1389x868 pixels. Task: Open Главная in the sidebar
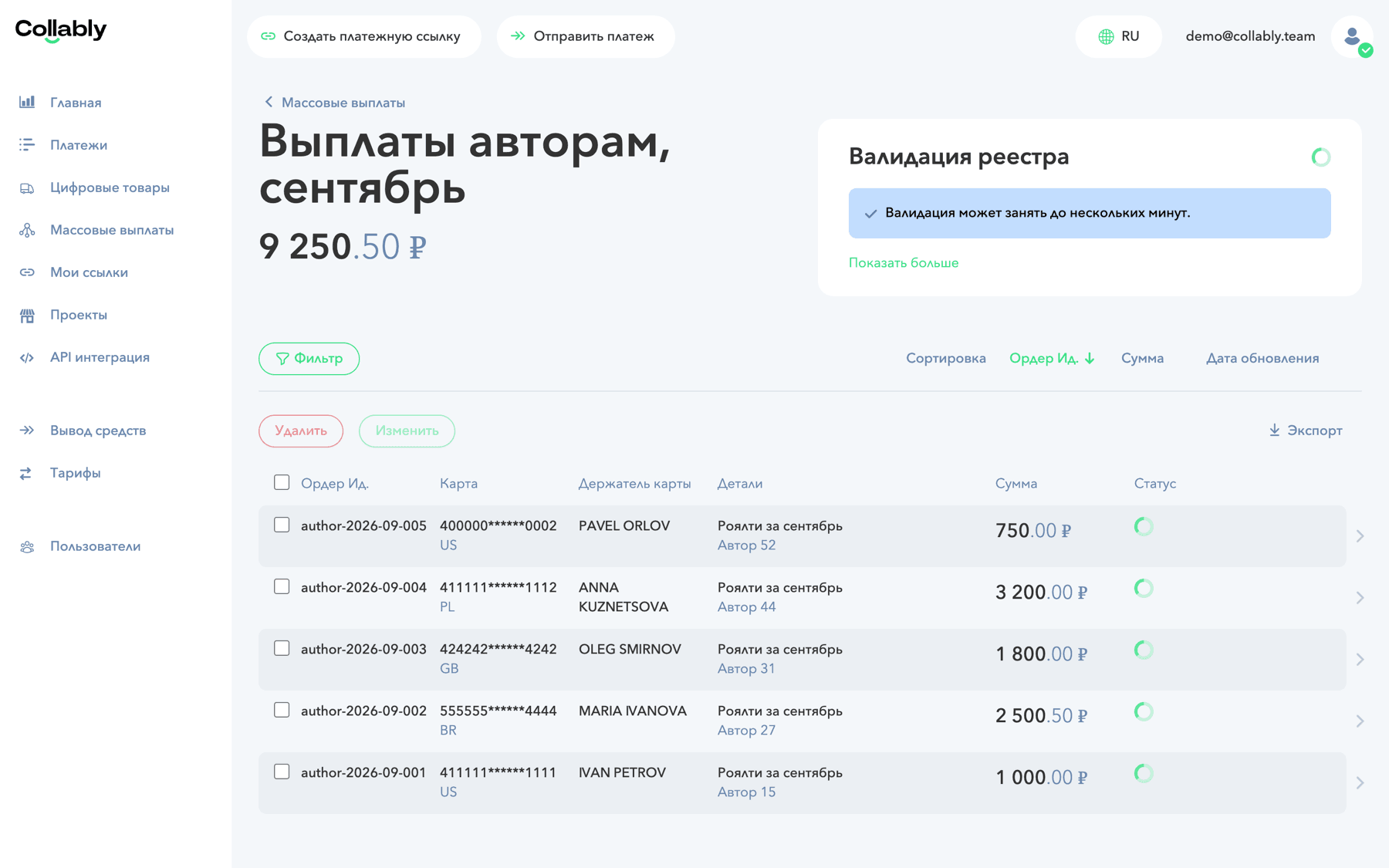[x=76, y=103]
